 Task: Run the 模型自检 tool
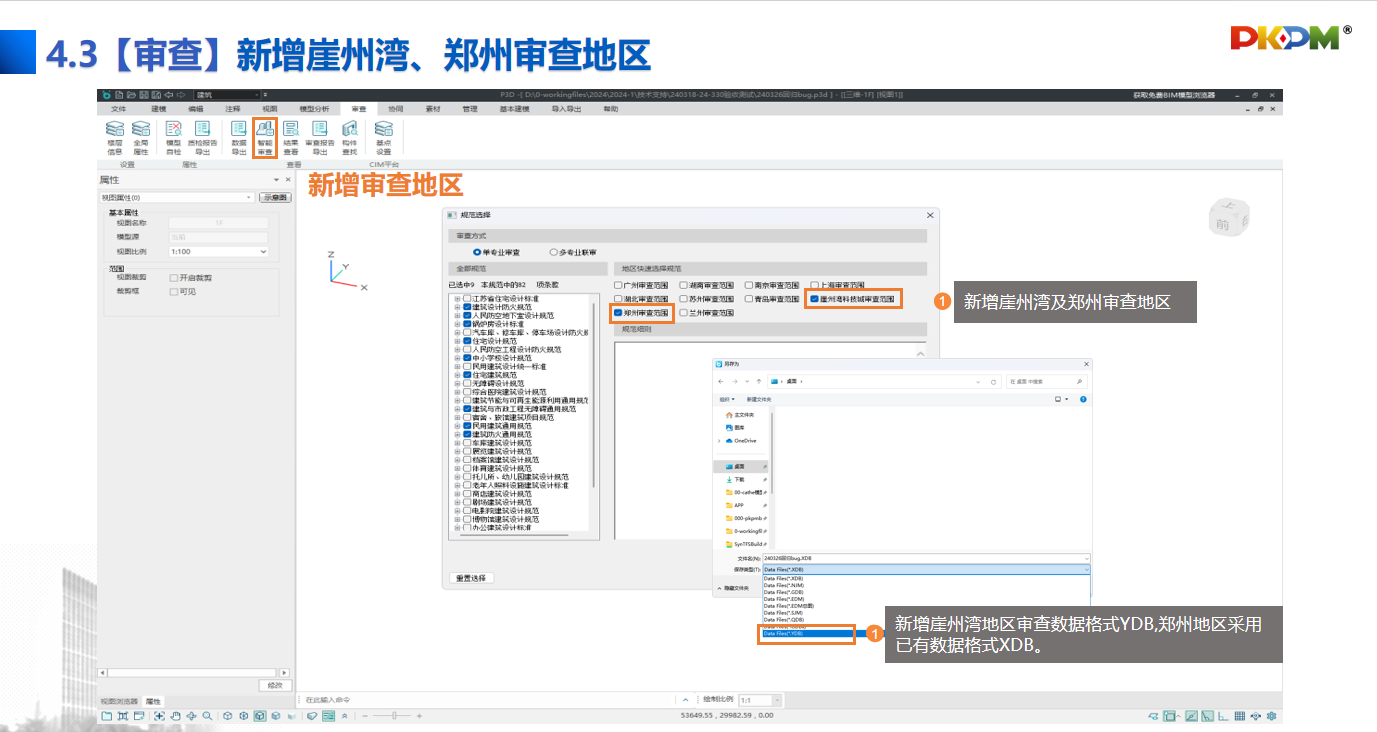pyautogui.click(x=174, y=138)
